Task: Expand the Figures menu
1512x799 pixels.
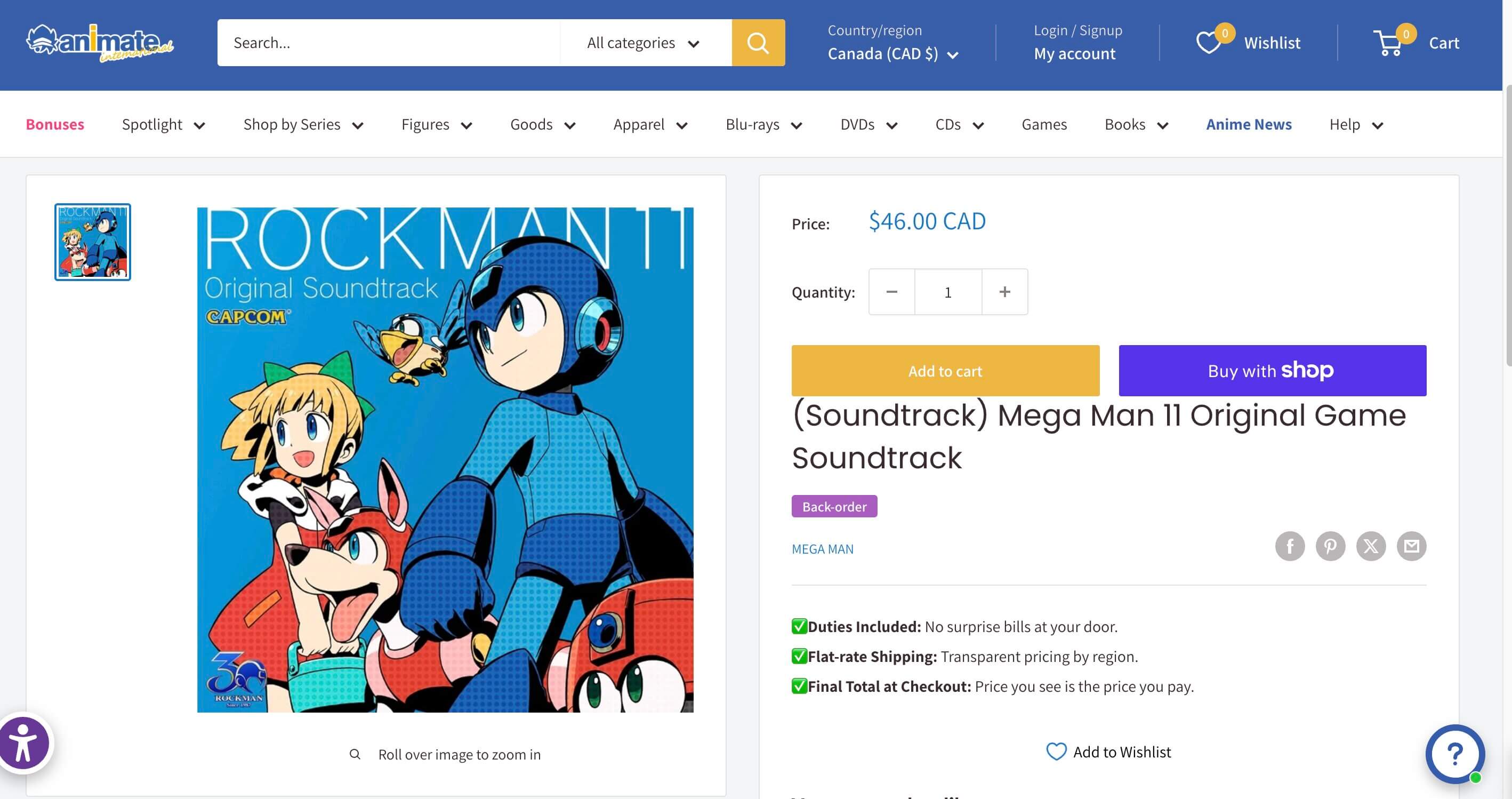Action: coord(437,124)
